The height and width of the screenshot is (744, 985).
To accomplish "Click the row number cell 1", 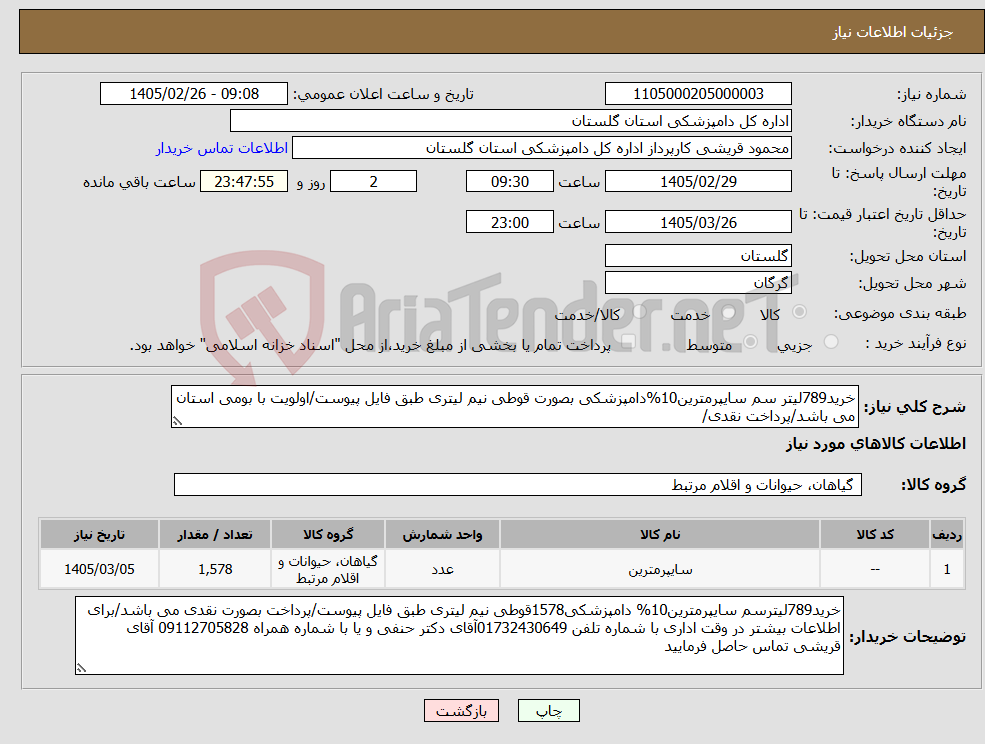I will [x=947, y=569].
